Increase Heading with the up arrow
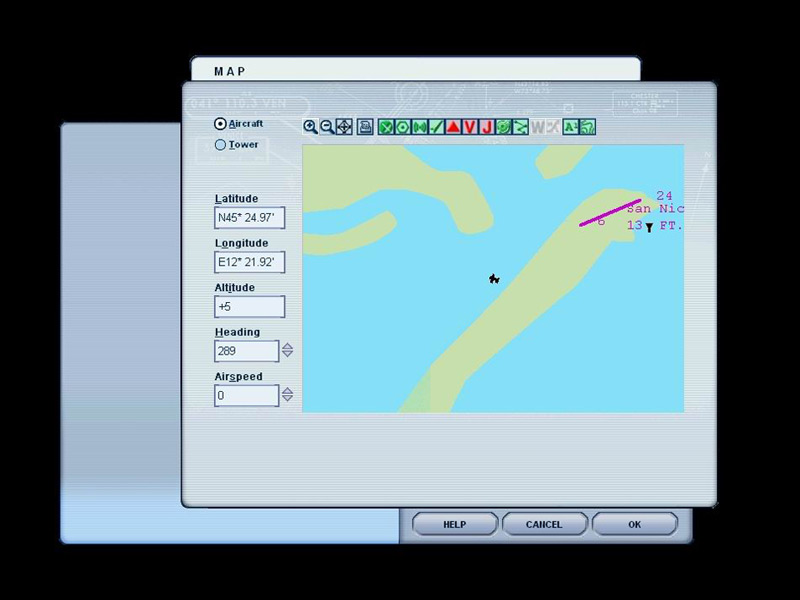Image resolution: width=800 pixels, height=600 pixels. click(287, 346)
